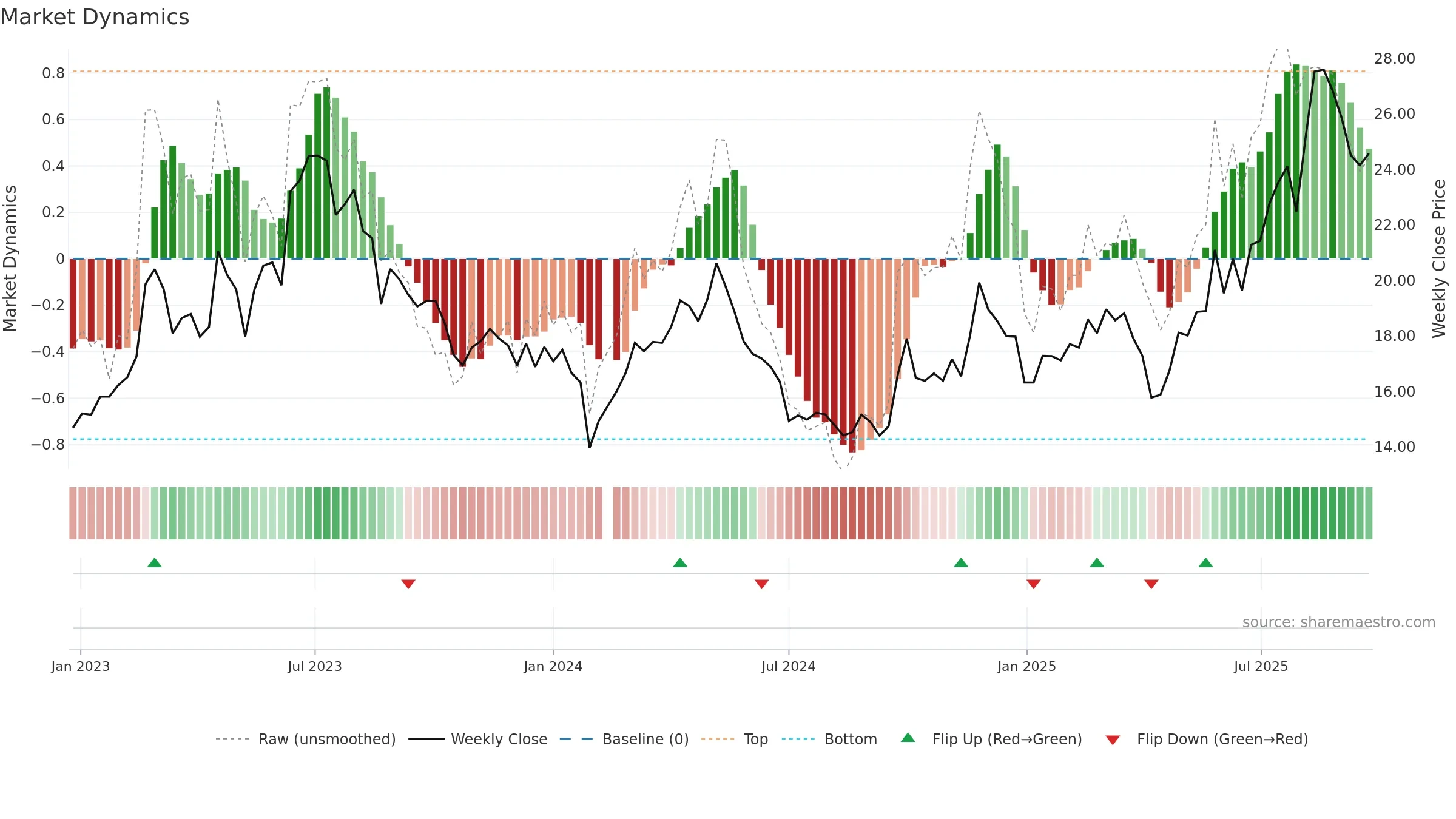The image size is (1456, 819).
Task: Toggle the Top legend entry
Action: [734, 739]
